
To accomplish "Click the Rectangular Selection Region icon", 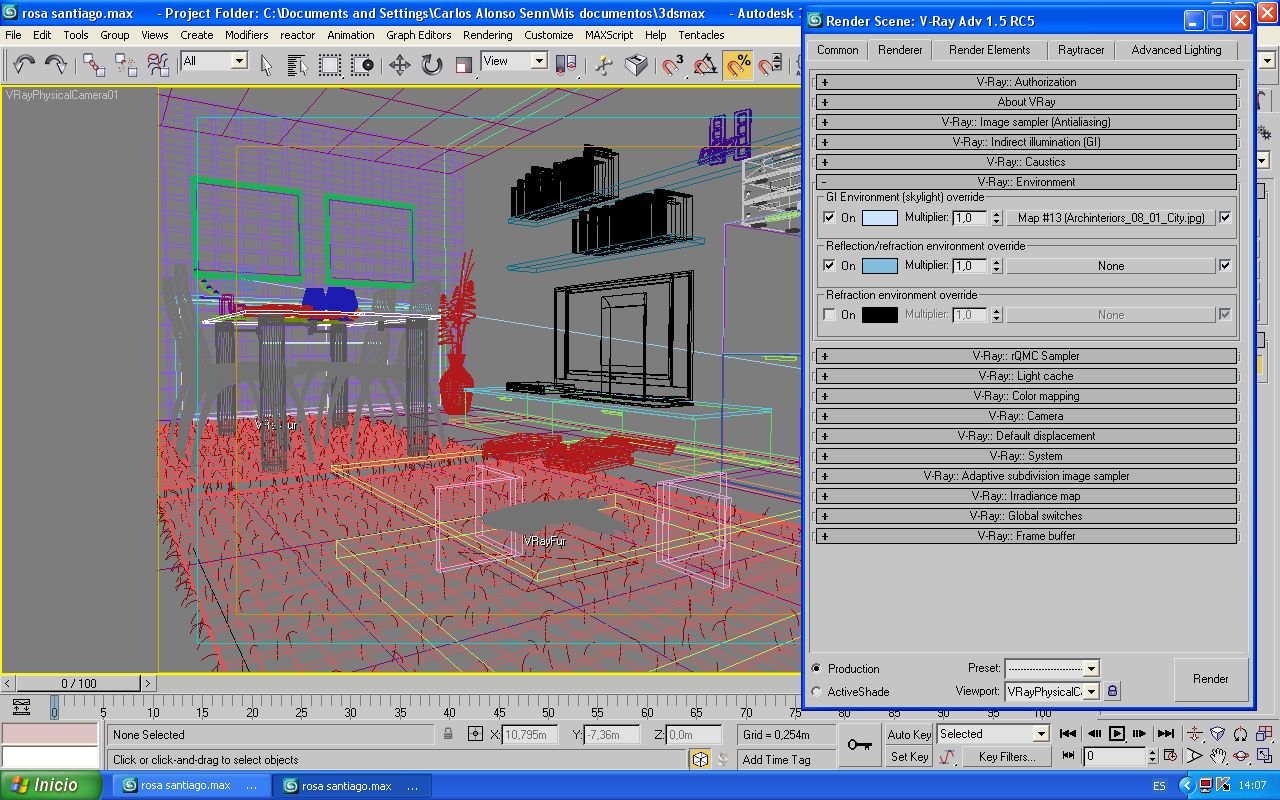I will 329,66.
